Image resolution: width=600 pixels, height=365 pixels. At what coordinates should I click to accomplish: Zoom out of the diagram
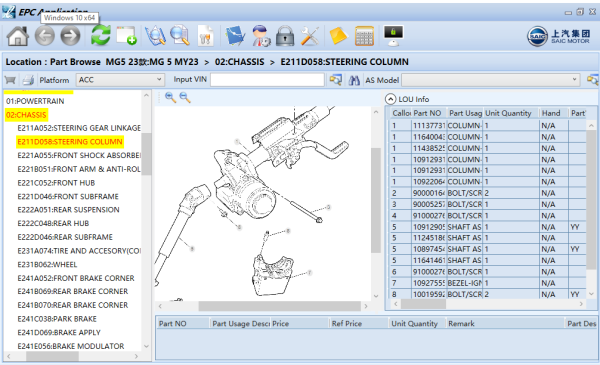(185, 98)
